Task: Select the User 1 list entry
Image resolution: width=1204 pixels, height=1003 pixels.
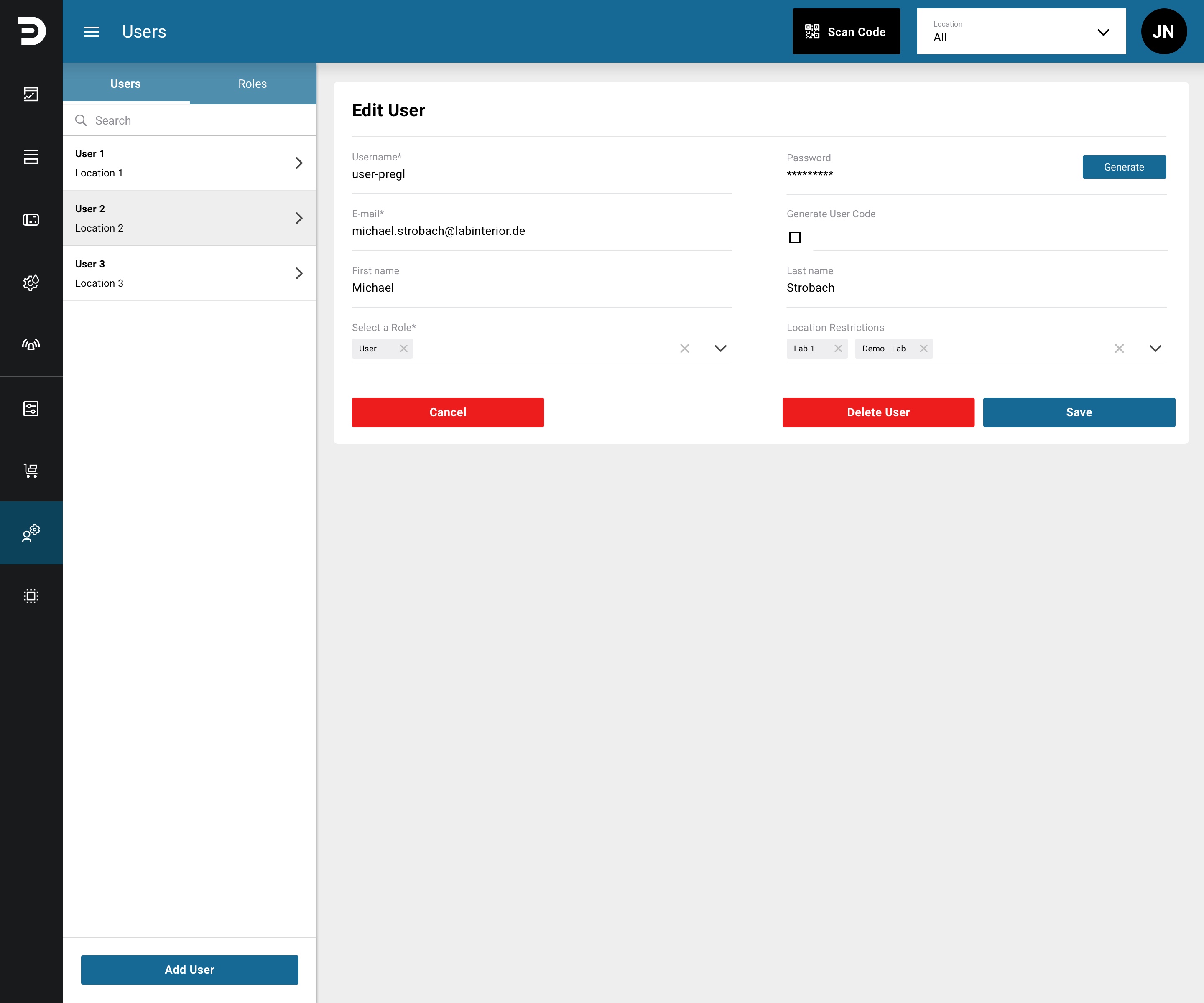Action: [x=189, y=163]
